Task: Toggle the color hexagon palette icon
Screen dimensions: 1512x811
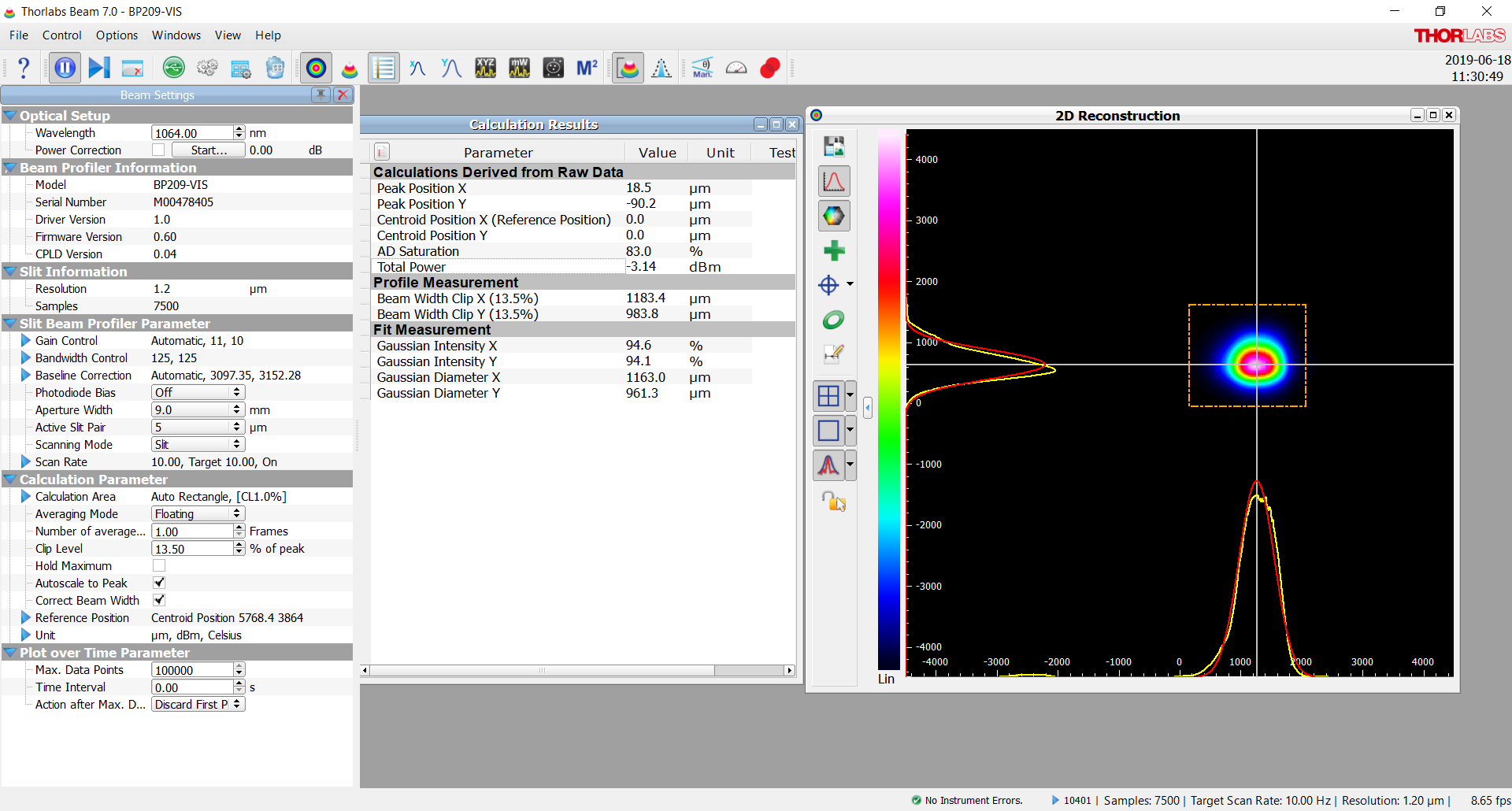Action: (834, 216)
